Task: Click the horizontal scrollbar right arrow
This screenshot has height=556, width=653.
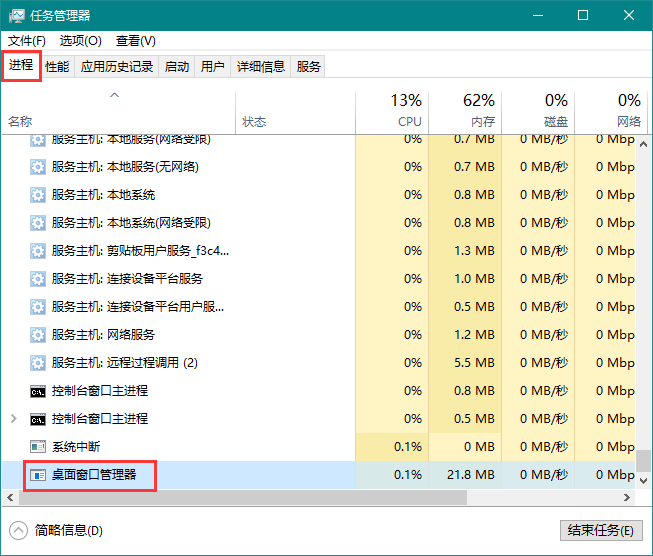Action: point(627,497)
